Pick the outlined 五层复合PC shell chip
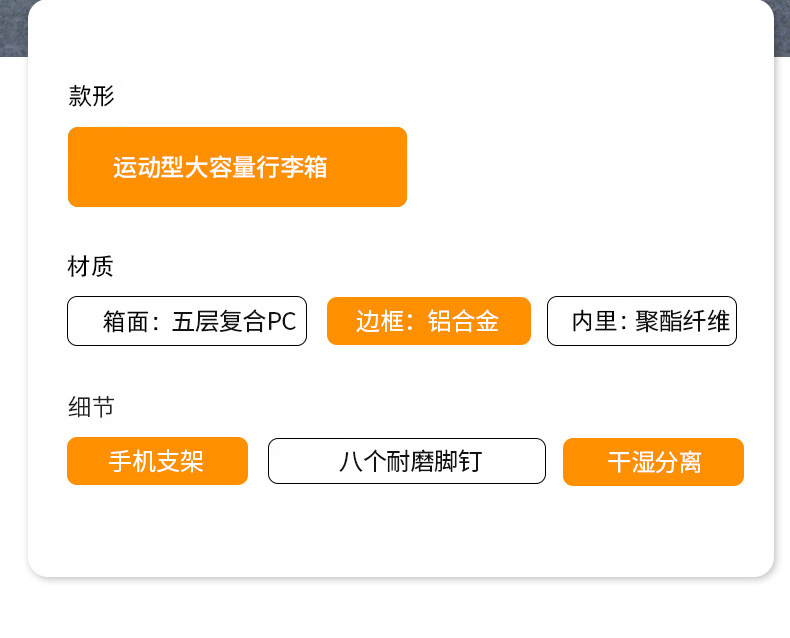Image resolution: width=790 pixels, height=638 pixels. (x=187, y=321)
